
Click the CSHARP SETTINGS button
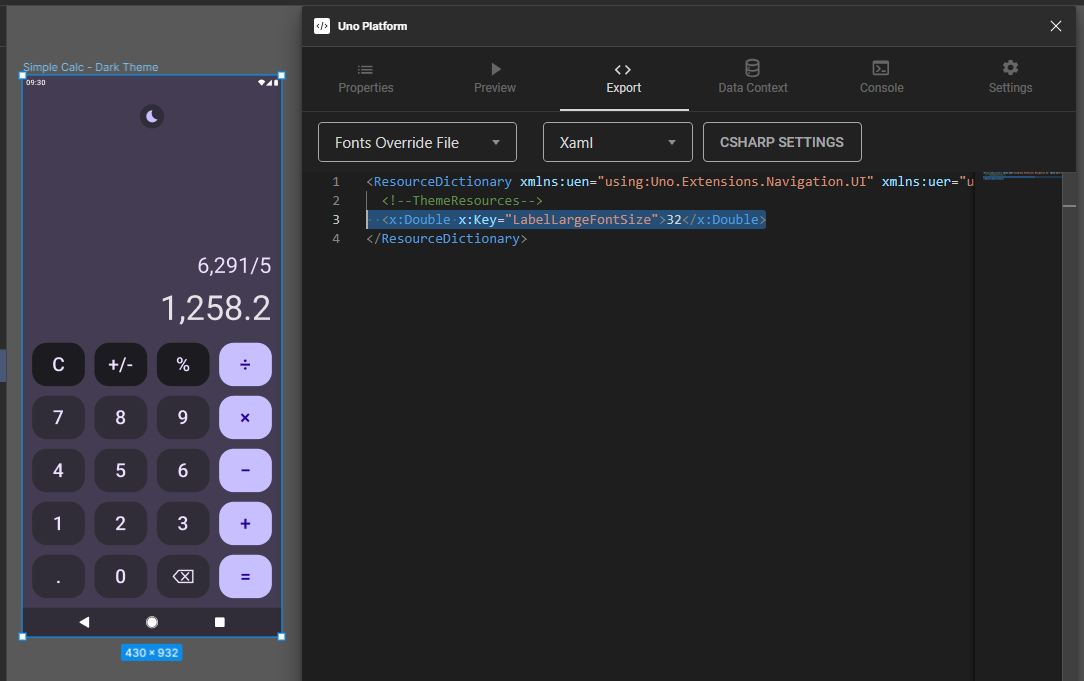[x=782, y=142]
